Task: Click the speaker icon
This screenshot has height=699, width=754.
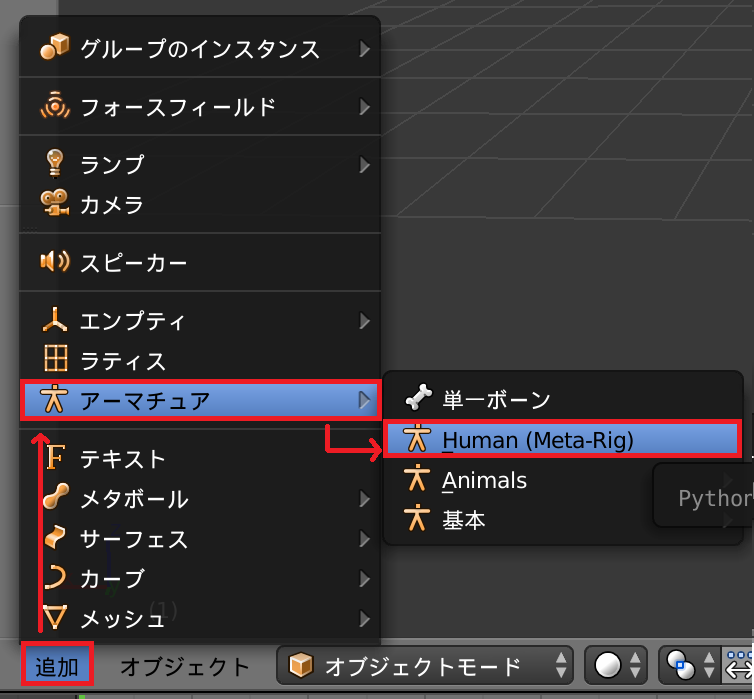Action: pyautogui.click(x=55, y=262)
